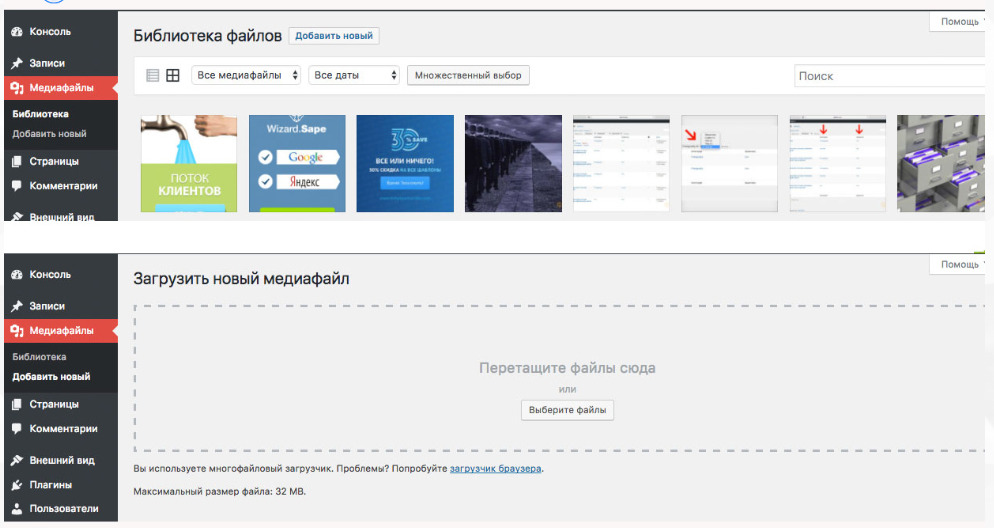Screen dimensions: 994x528
Task: Select Медиафайлы in the top screenshot sidebar
Action: coord(61,88)
